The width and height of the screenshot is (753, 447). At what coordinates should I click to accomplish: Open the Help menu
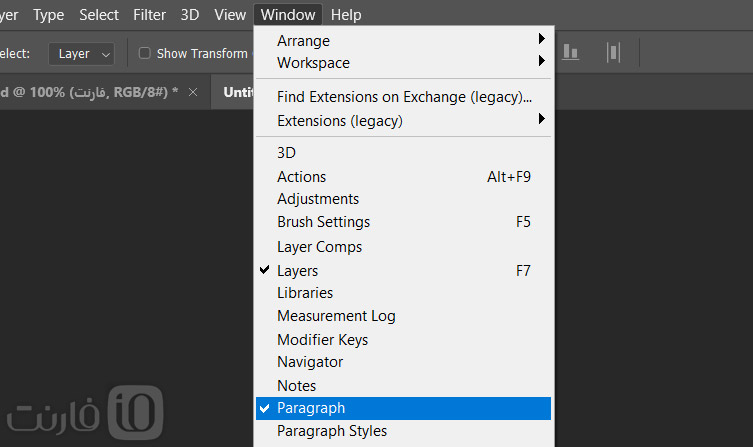(x=346, y=15)
